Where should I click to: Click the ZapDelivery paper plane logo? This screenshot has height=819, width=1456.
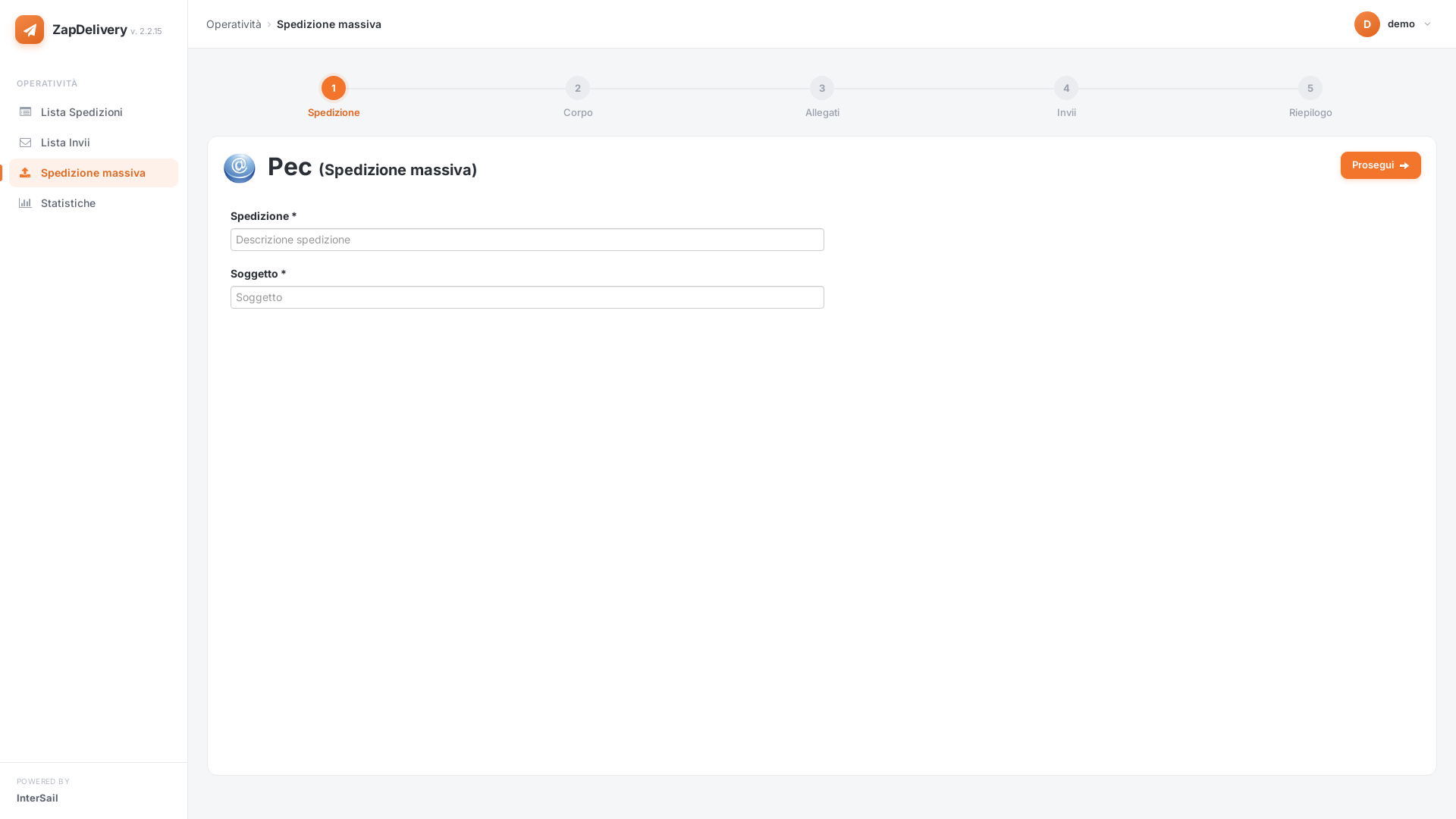pyautogui.click(x=30, y=30)
